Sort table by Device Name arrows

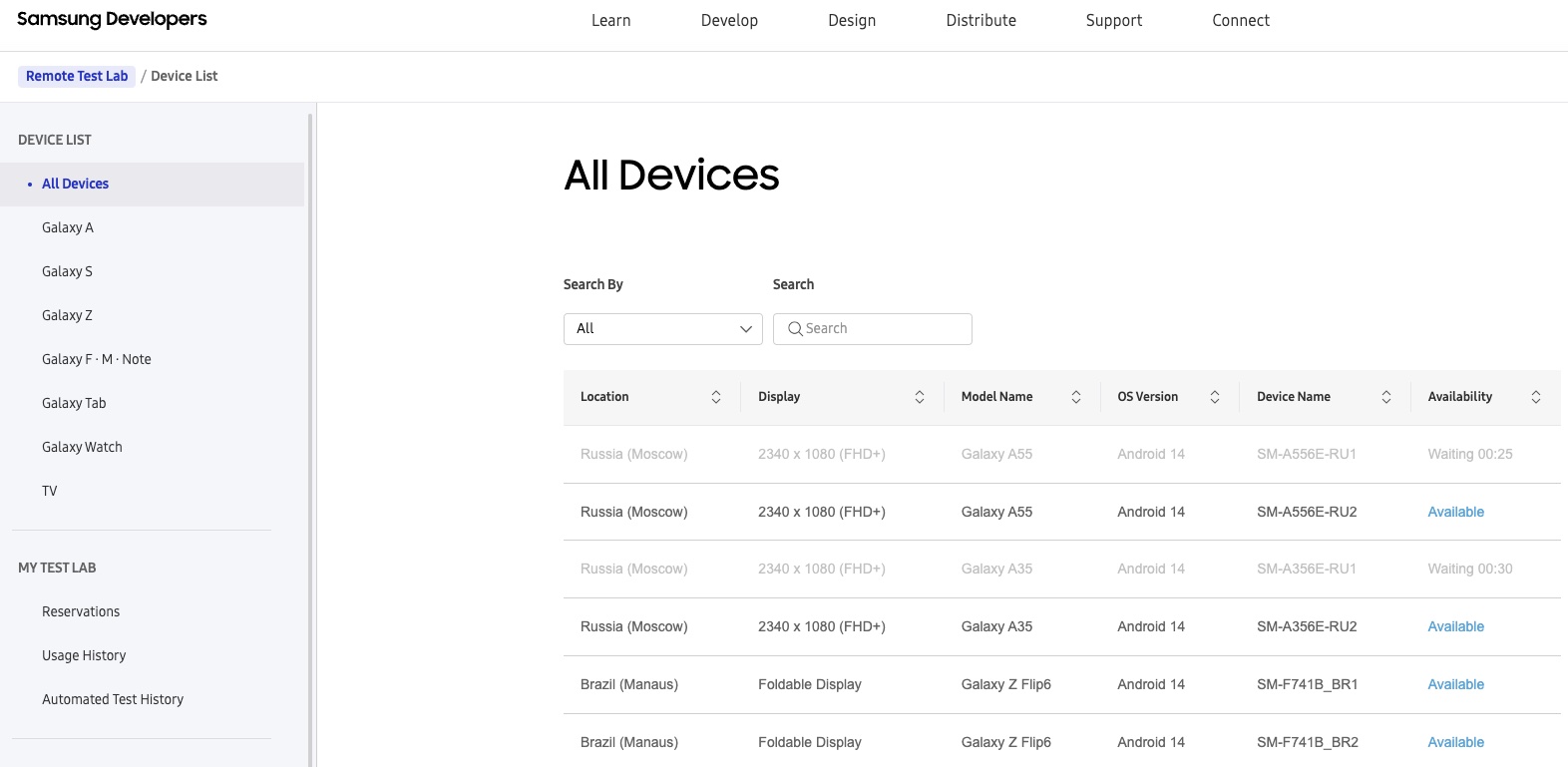click(1386, 397)
